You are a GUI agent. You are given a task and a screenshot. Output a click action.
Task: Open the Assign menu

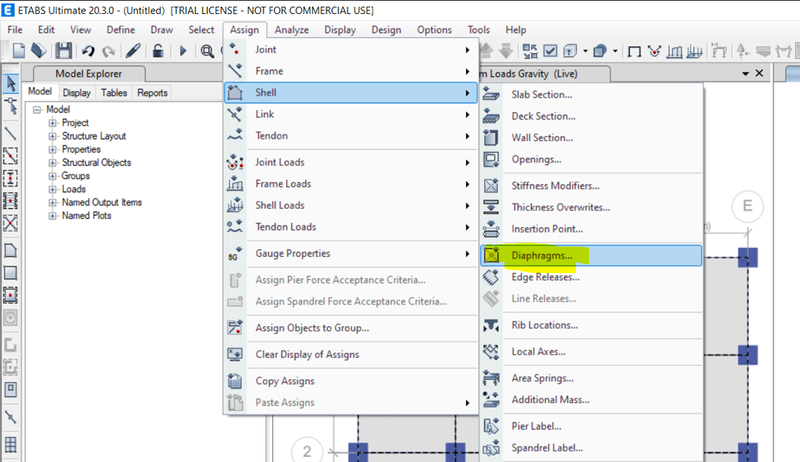(x=244, y=30)
